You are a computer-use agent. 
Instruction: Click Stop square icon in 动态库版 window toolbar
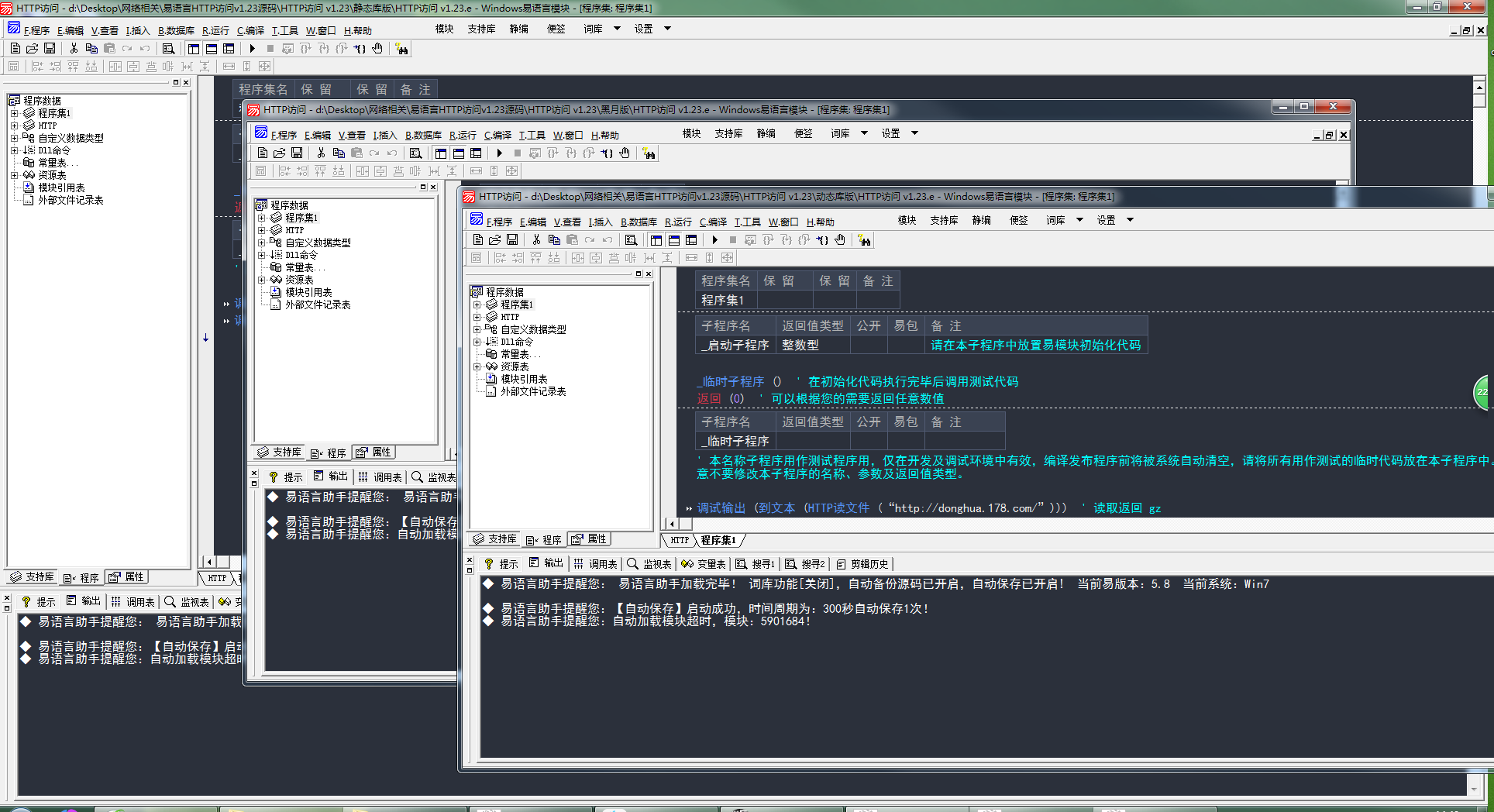tap(733, 240)
